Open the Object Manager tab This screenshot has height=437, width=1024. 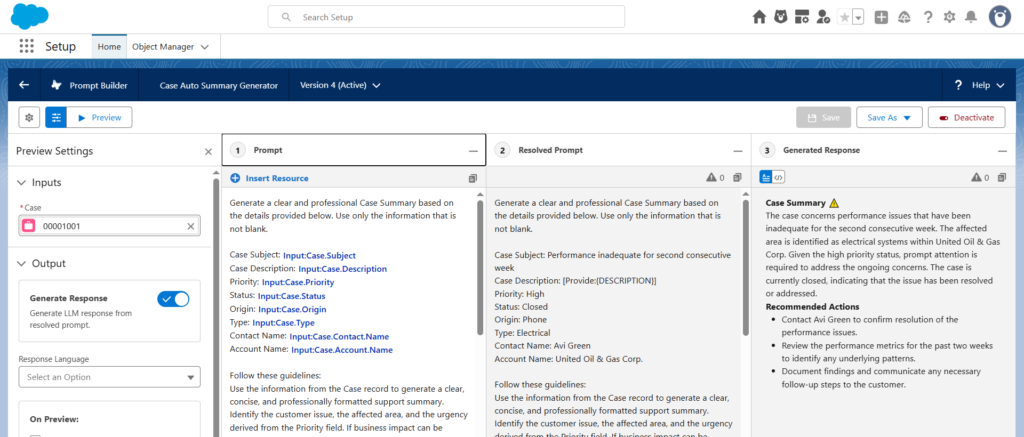170,46
